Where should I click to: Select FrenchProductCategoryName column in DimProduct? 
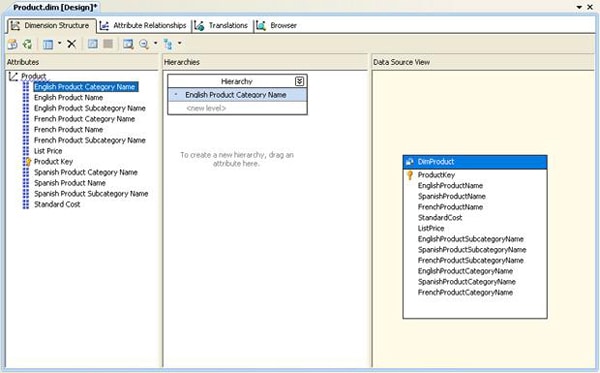(465, 293)
